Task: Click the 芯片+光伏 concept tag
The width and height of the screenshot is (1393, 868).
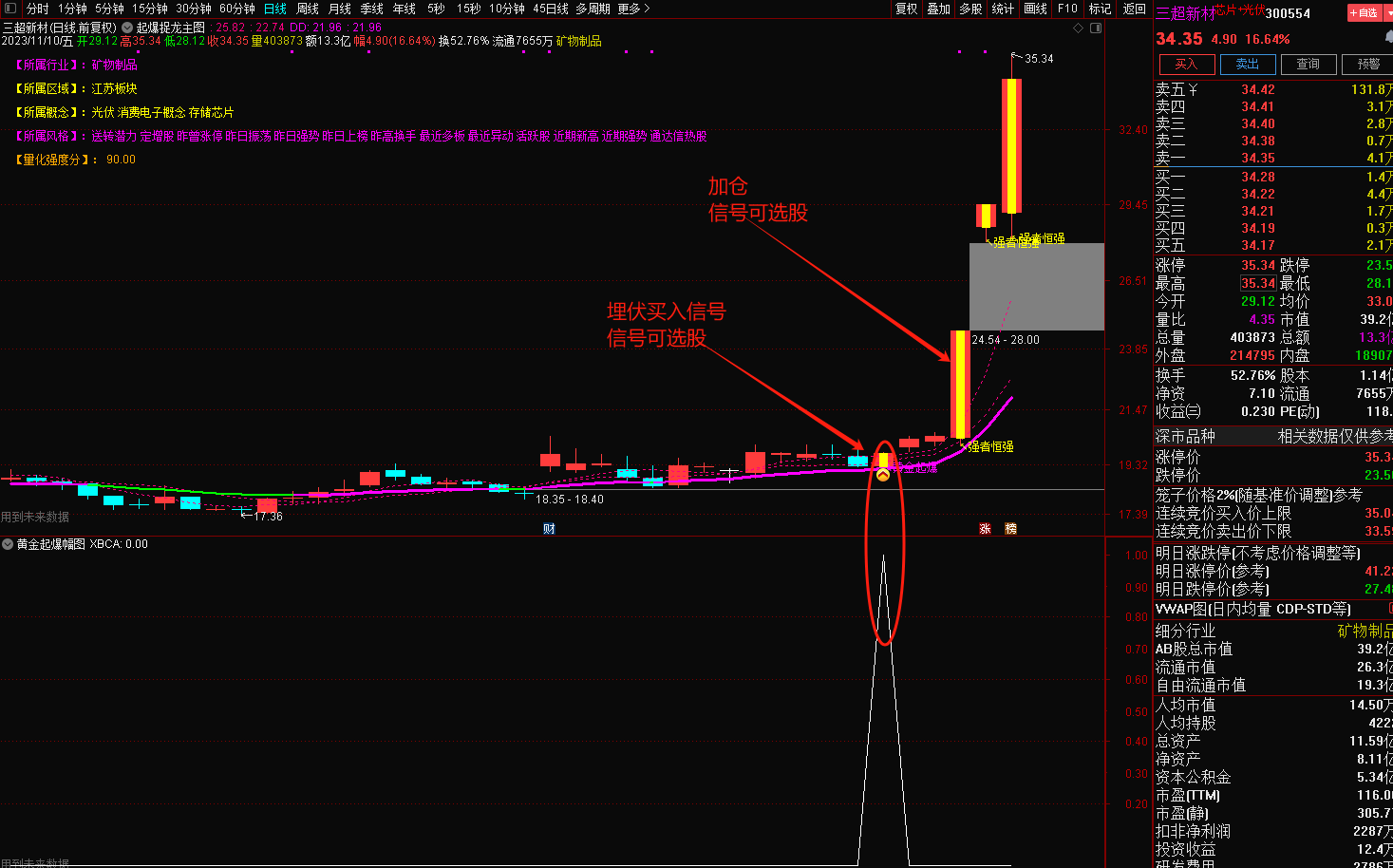Action: tap(1239, 9)
